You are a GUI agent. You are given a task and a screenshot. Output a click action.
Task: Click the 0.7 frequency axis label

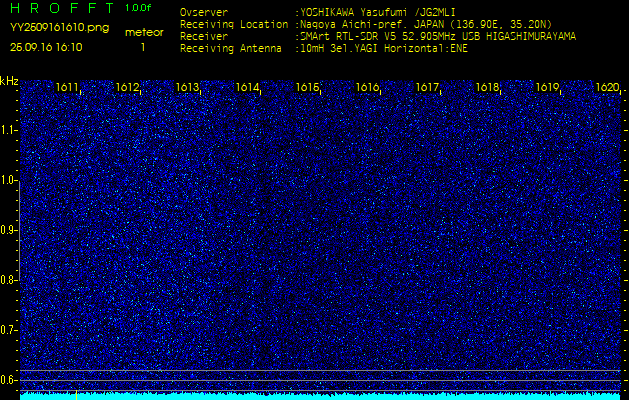[x=9, y=329]
